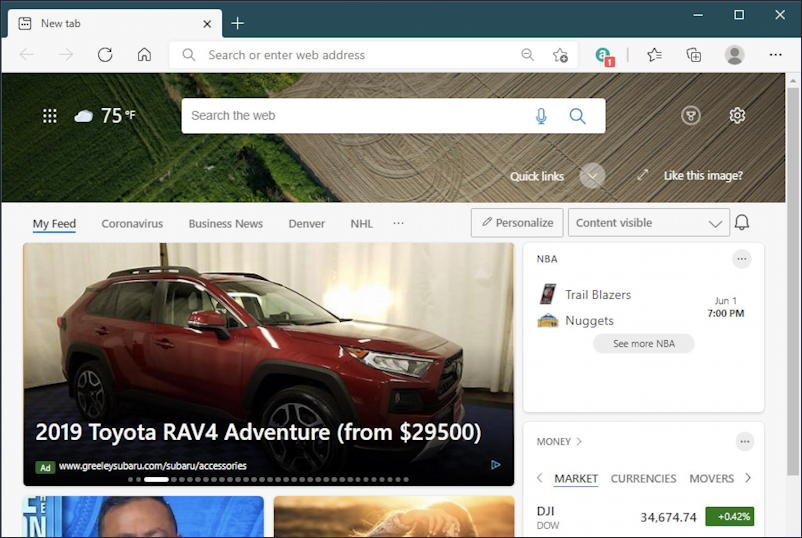Viewport: 802px width, 538px height.
Task: Close the New tab browser tab
Action: [207, 24]
